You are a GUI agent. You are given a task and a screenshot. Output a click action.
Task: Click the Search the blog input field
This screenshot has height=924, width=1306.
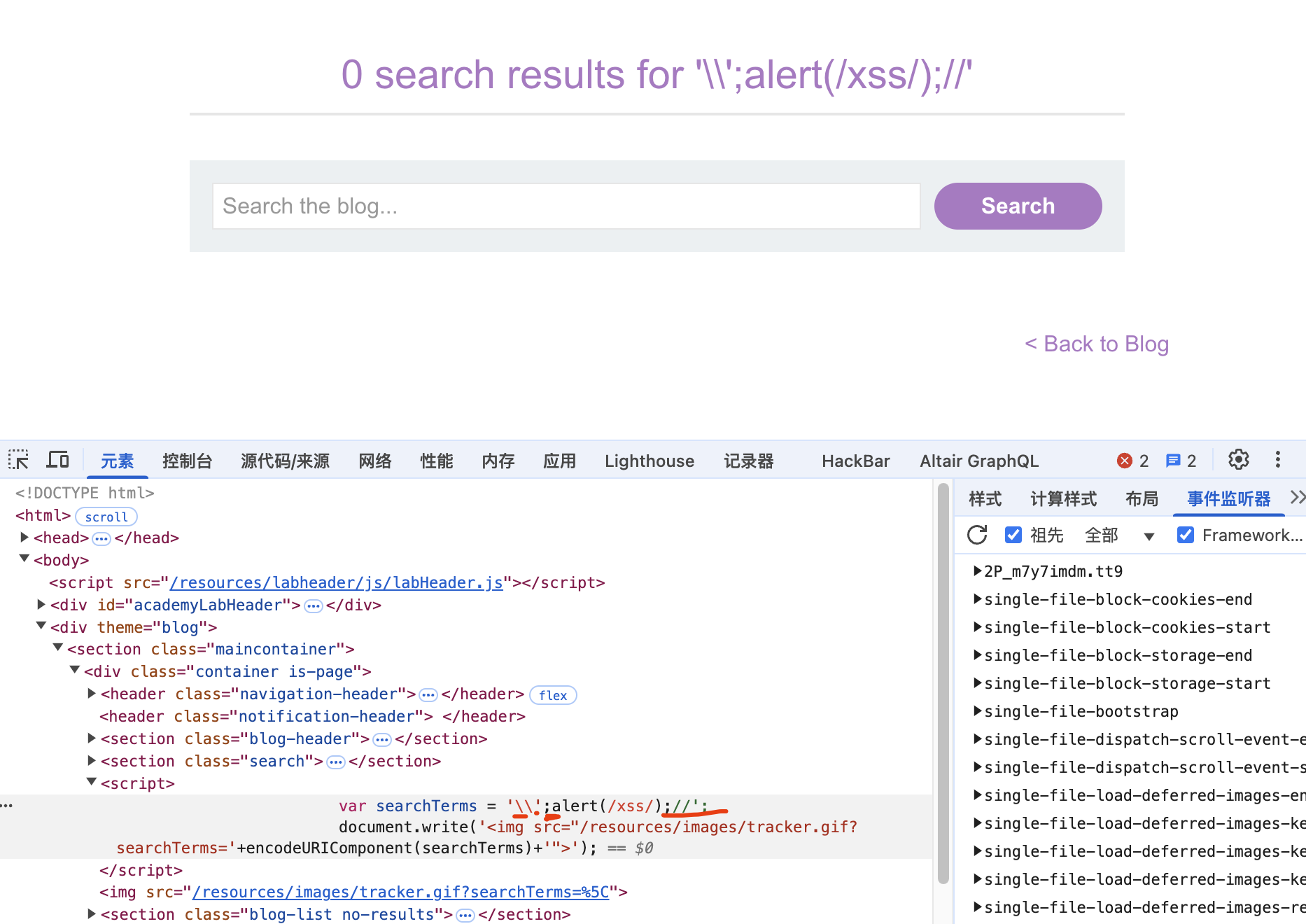pos(566,206)
